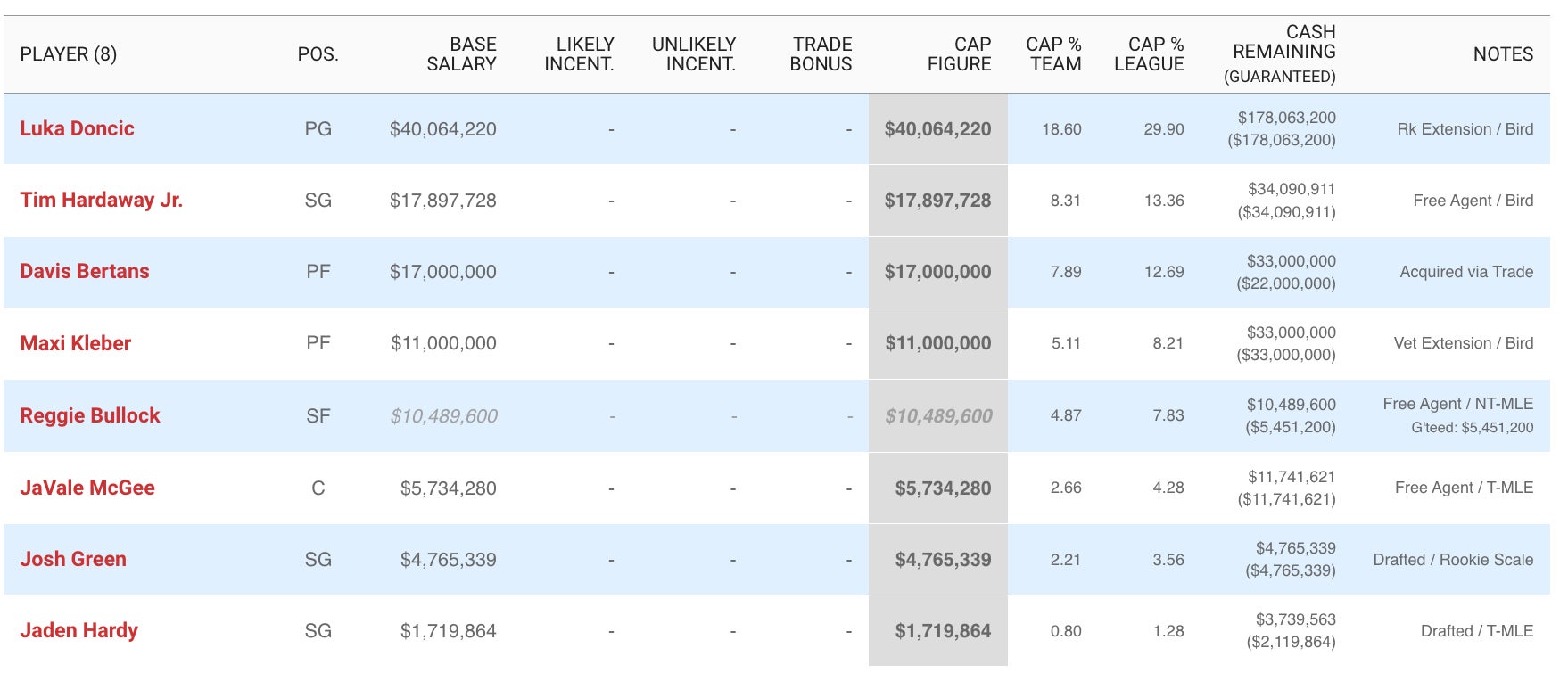Image resolution: width=1568 pixels, height=681 pixels.
Task: Click Luka Doncic's $40,064,220 cap figure cell
Action: tap(937, 129)
